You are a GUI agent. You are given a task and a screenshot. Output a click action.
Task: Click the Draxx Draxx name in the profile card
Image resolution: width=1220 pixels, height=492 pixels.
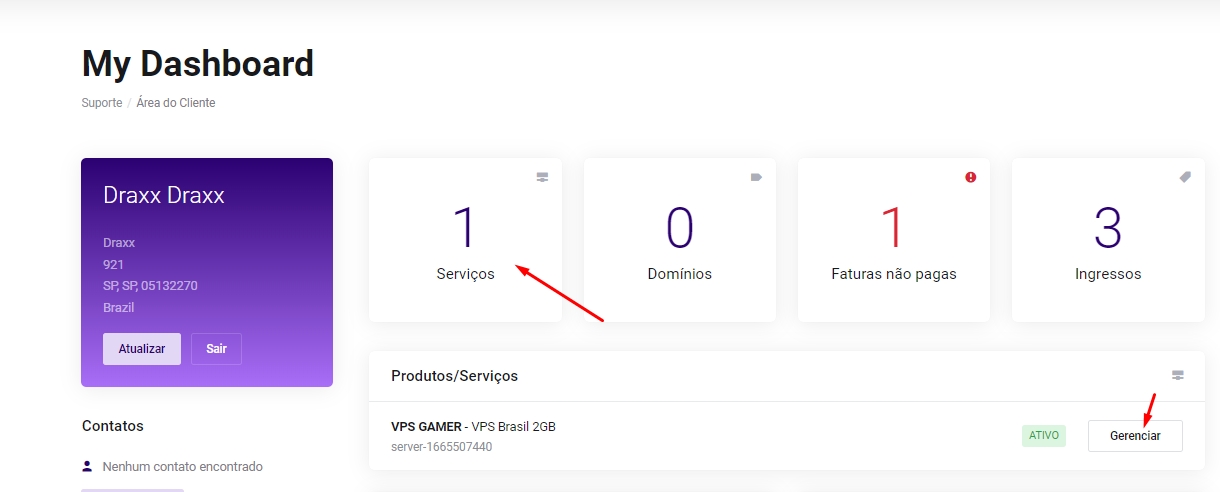tap(163, 195)
